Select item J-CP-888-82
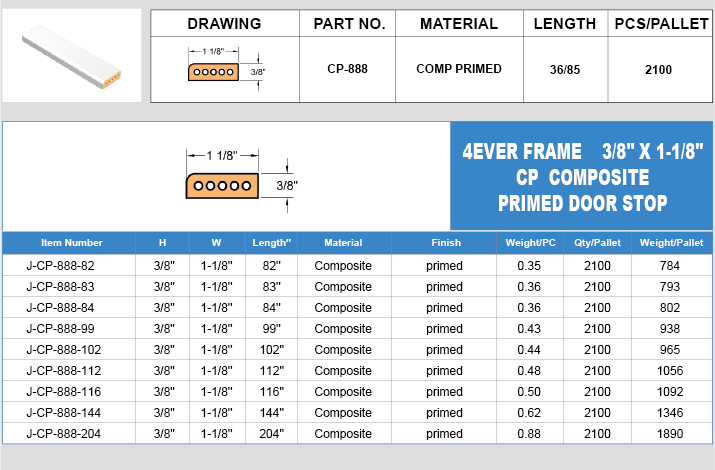The height and width of the screenshot is (470, 715). (x=60, y=266)
